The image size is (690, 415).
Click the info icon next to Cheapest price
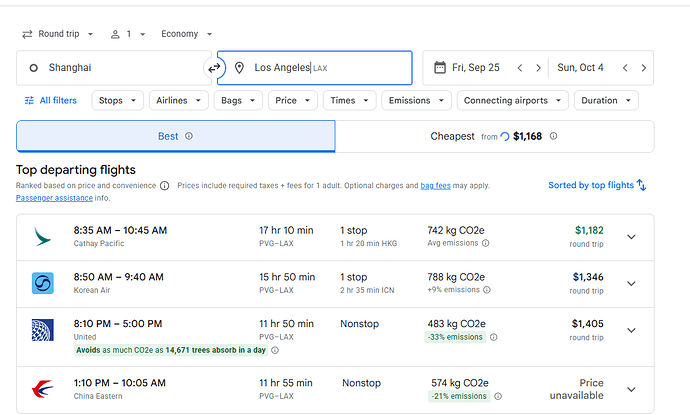click(554, 136)
